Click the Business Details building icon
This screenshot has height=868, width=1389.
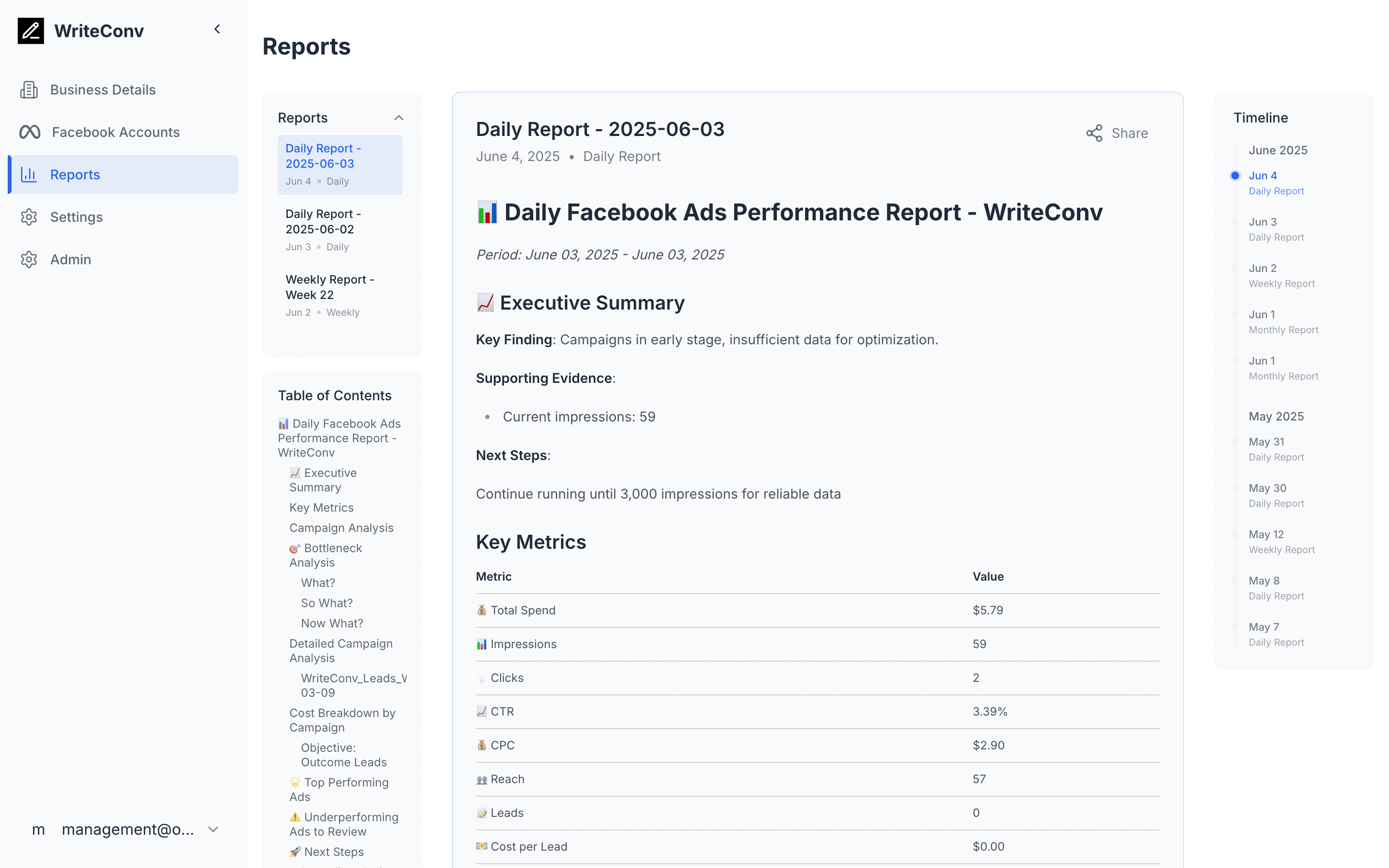coord(29,90)
